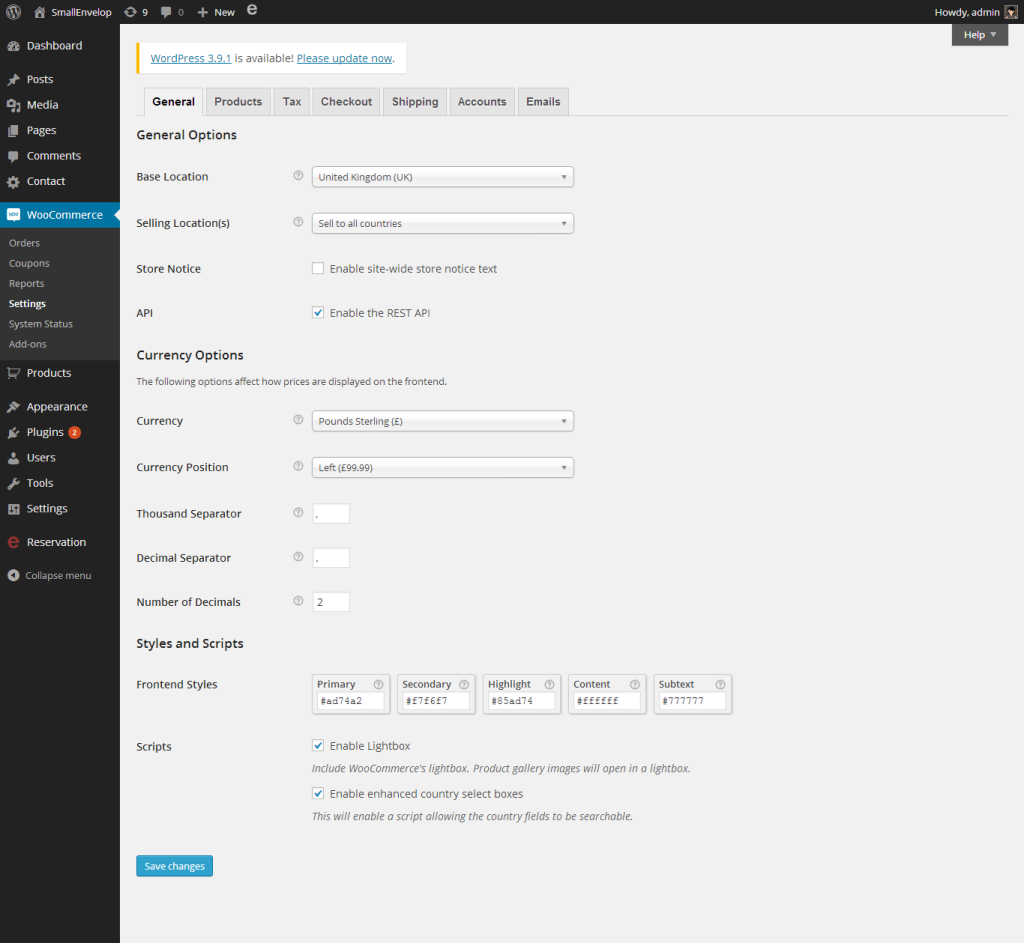
Task: Click the Howdy, admin account menu
Action: point(976,12)
